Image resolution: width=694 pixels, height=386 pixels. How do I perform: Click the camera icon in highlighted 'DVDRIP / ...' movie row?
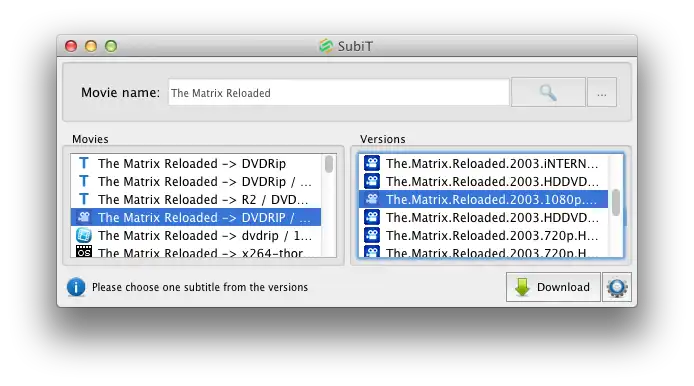(84, 217)
